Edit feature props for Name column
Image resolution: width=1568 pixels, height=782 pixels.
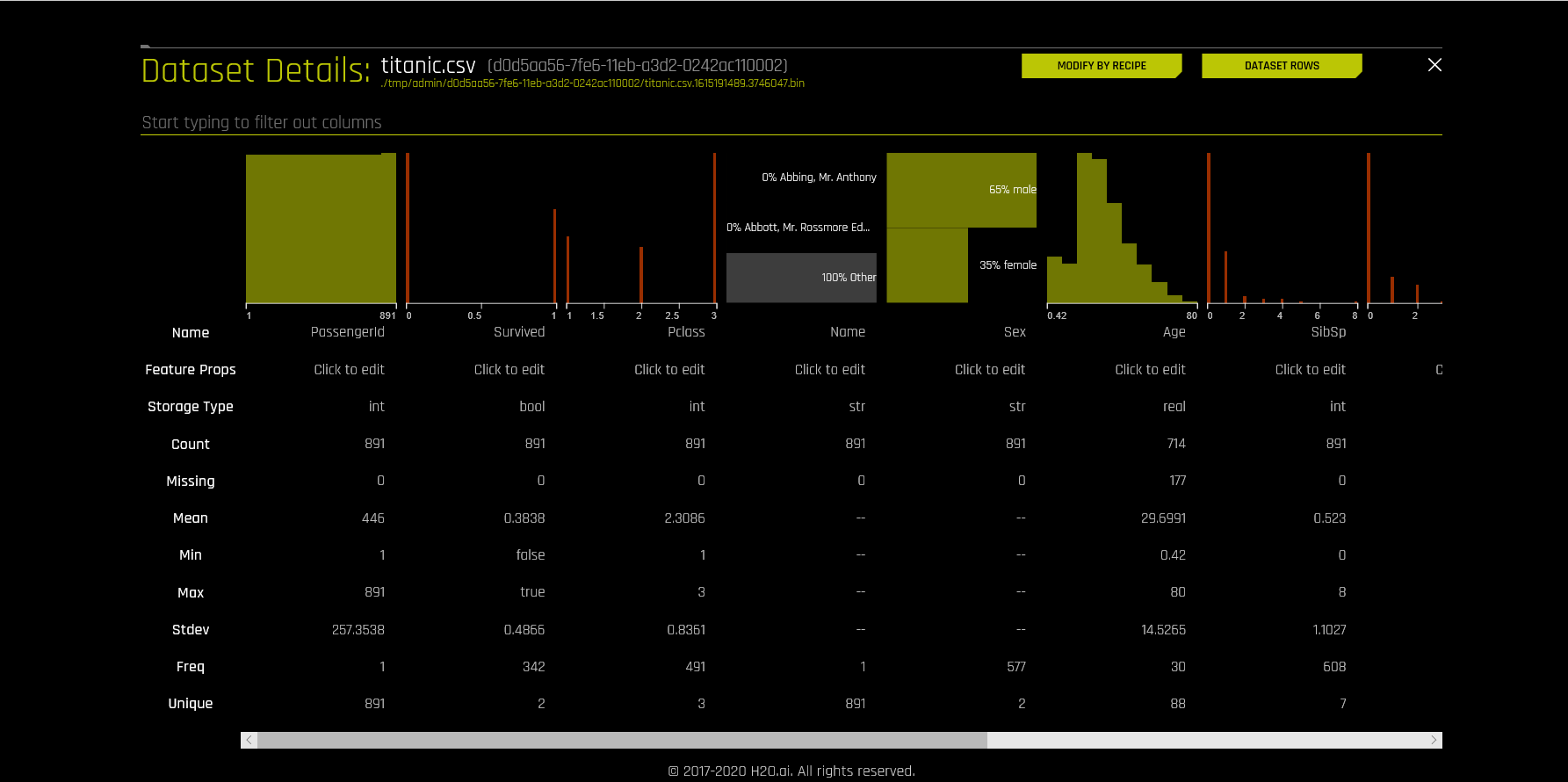click(x=830, y=370)
